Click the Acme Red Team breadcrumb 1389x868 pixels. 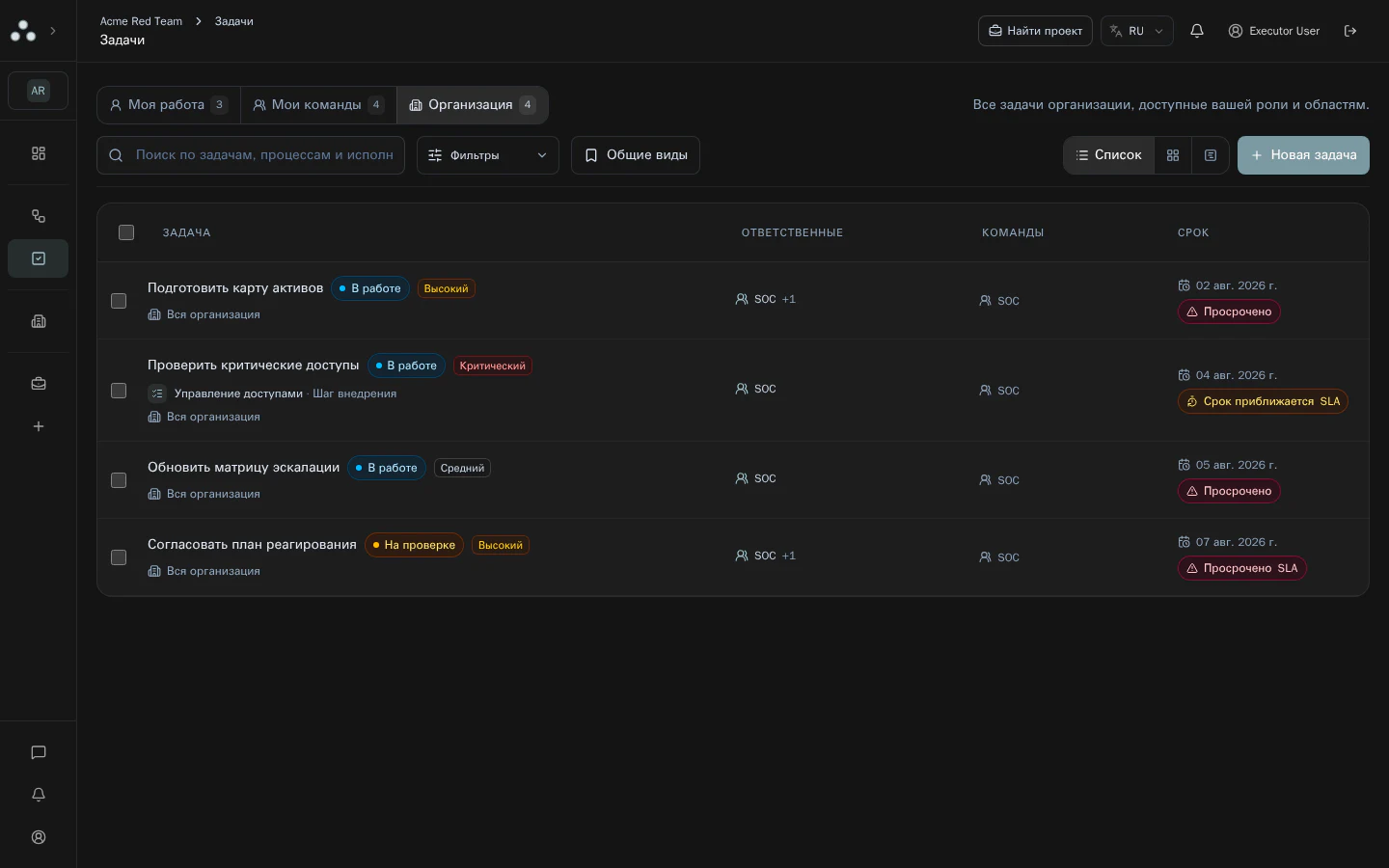point(141,21)
